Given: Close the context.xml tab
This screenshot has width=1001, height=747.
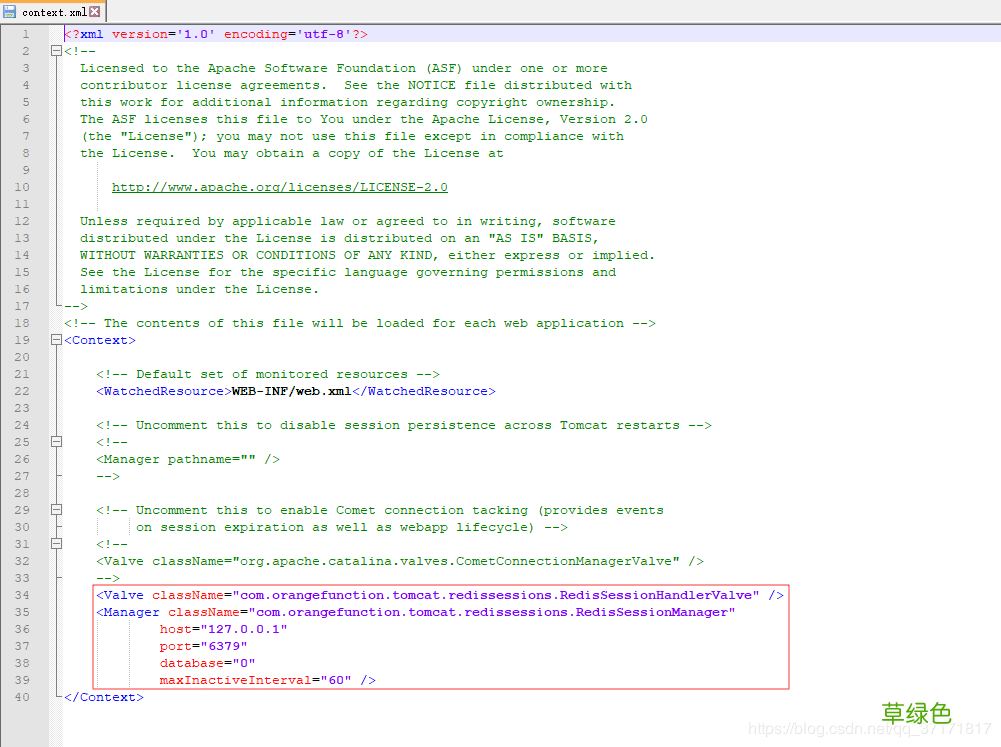Looking at the screenshot, I should [94, 11].
